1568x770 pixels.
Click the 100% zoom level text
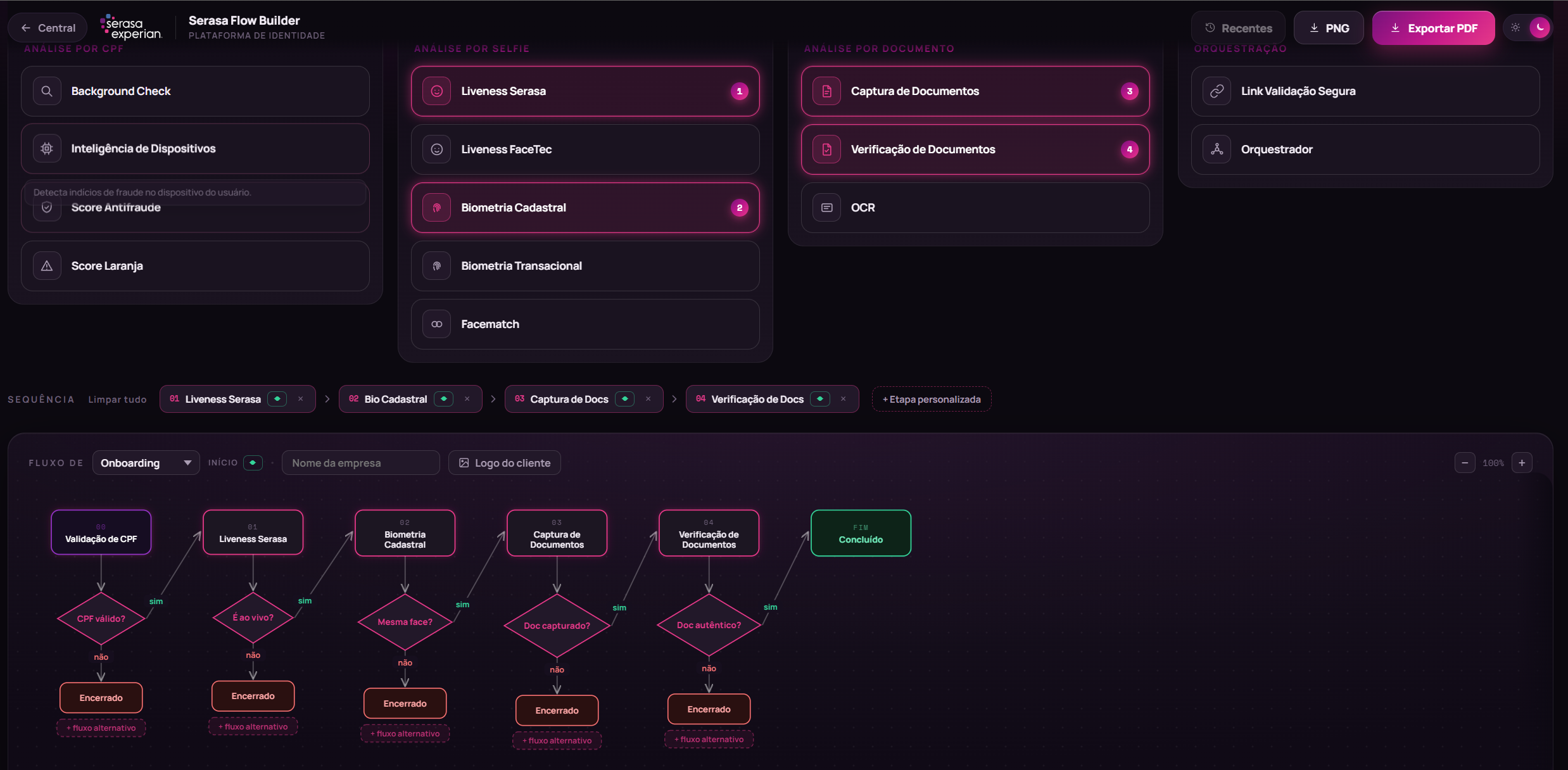[1493, 463]
